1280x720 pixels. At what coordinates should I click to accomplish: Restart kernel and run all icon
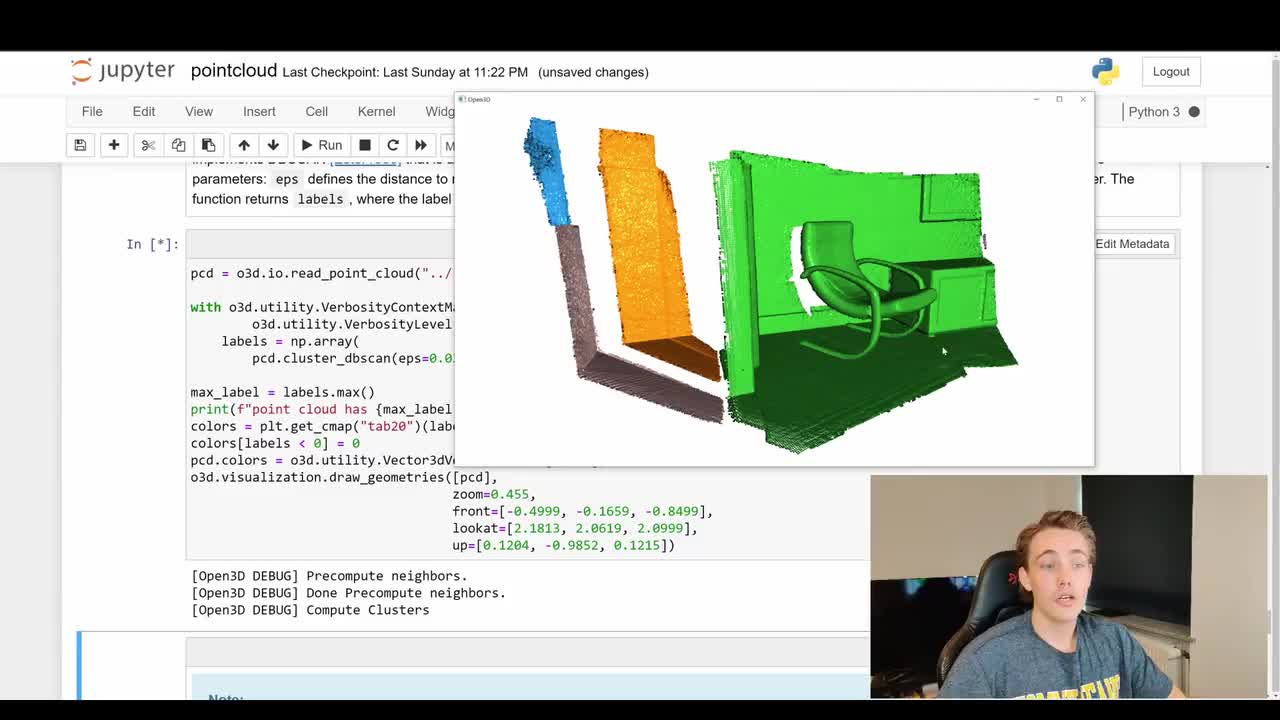(x=421, y=145)
